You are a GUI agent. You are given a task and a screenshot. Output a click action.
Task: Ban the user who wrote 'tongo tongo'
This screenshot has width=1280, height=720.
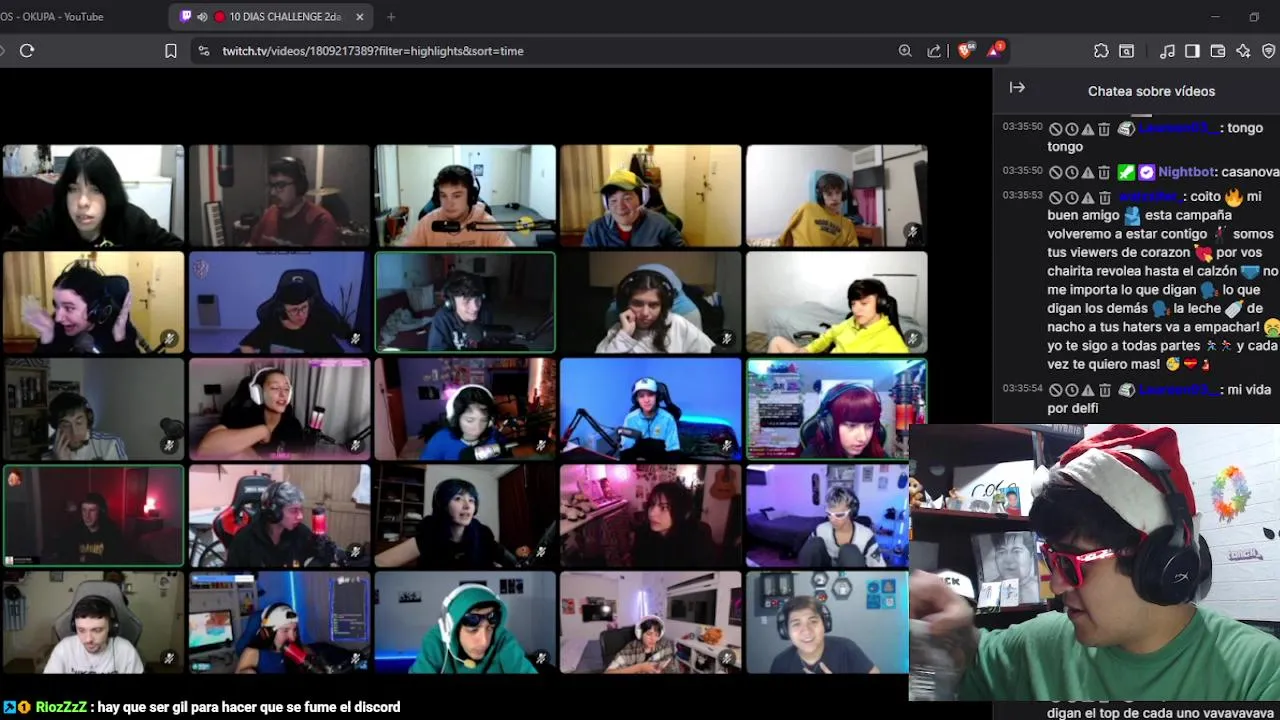click(x=1055, y=129)
